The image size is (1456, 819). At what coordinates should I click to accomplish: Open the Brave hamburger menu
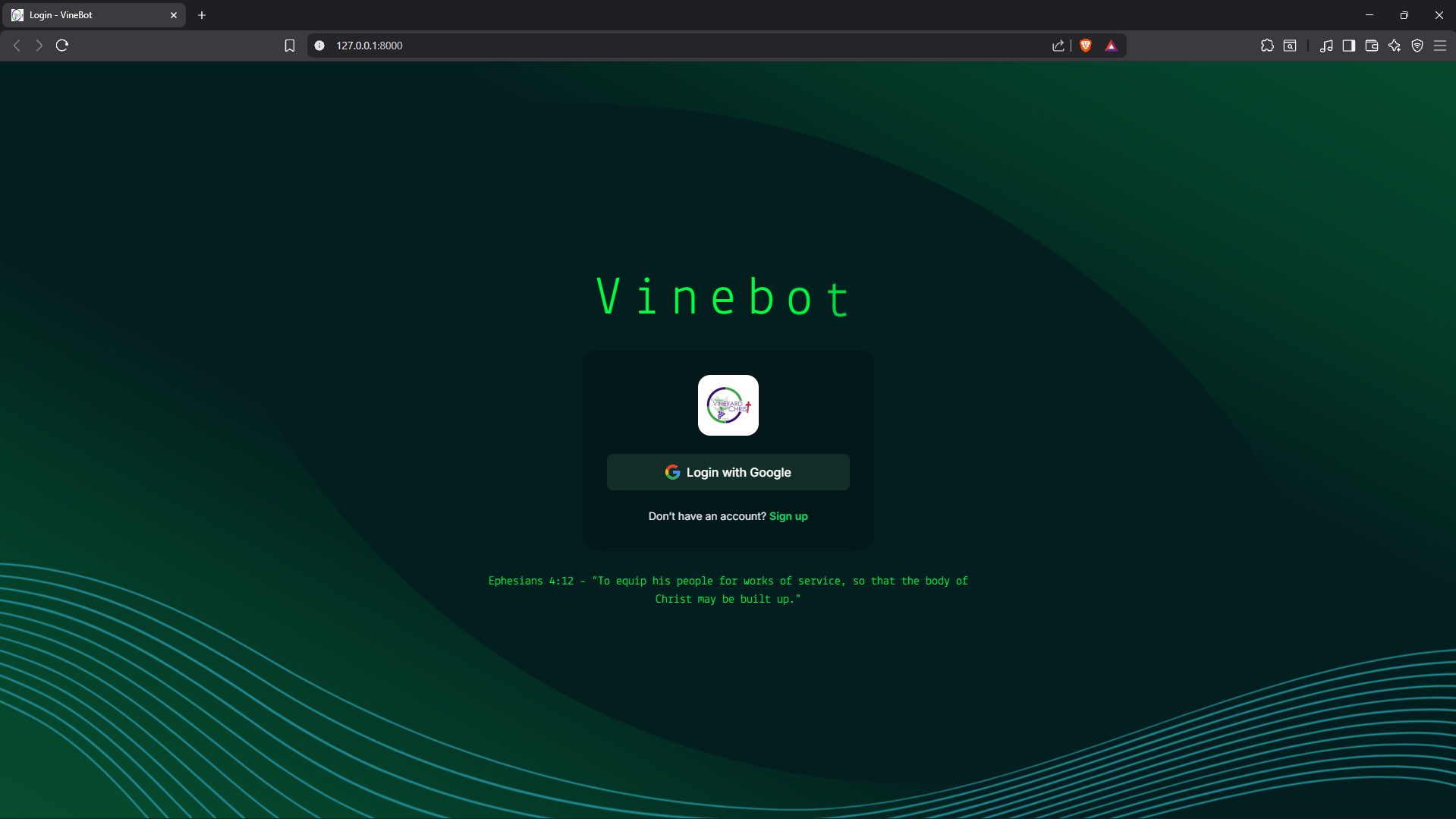click(1440, 46)
